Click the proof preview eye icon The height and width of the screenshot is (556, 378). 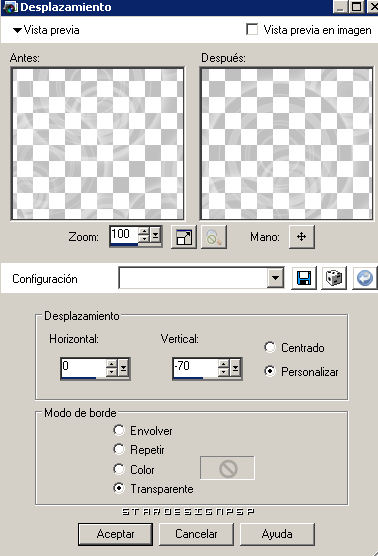click(214, 237)
